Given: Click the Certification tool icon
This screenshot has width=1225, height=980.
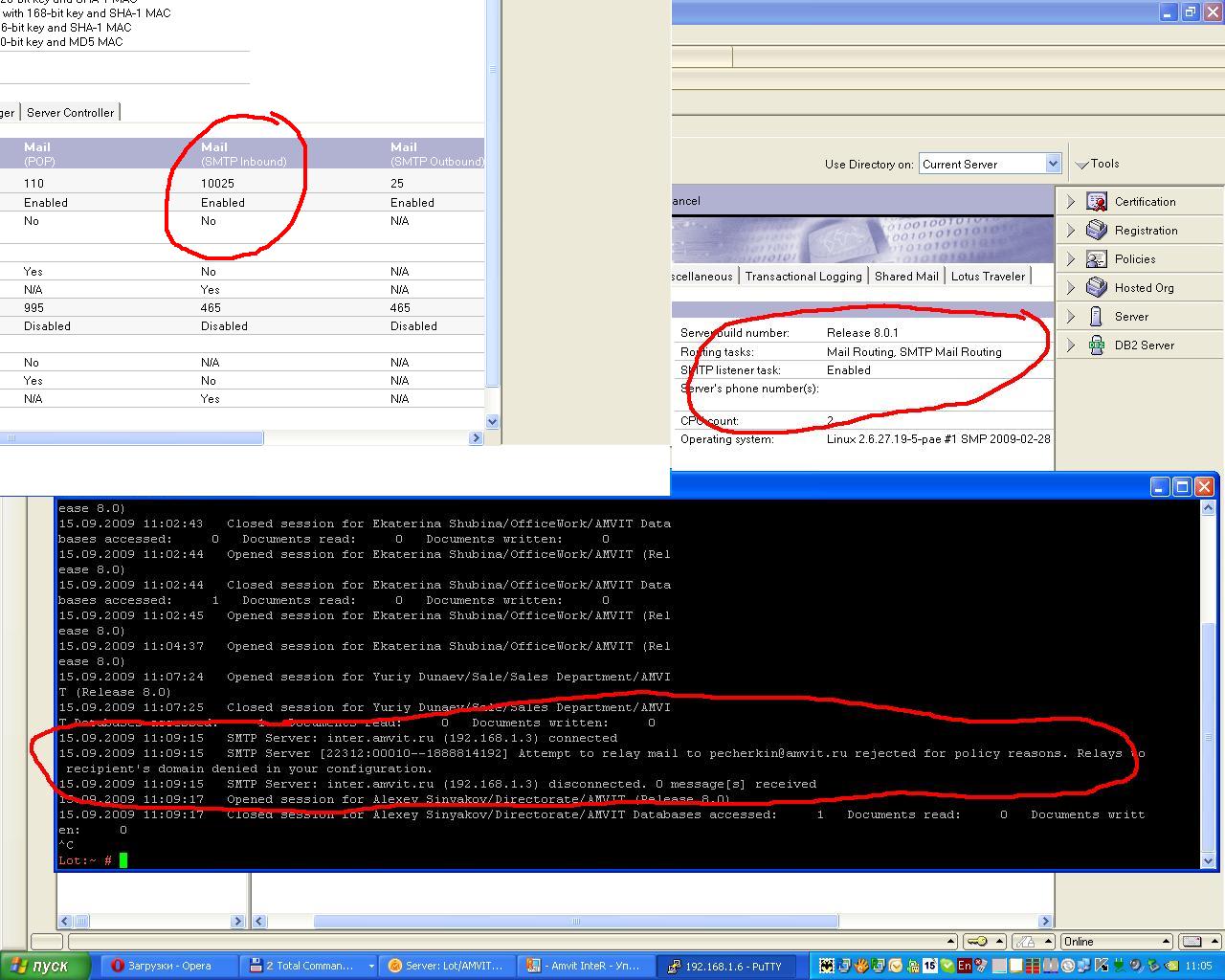Looking at the screenshot, I should (1097, 202).
